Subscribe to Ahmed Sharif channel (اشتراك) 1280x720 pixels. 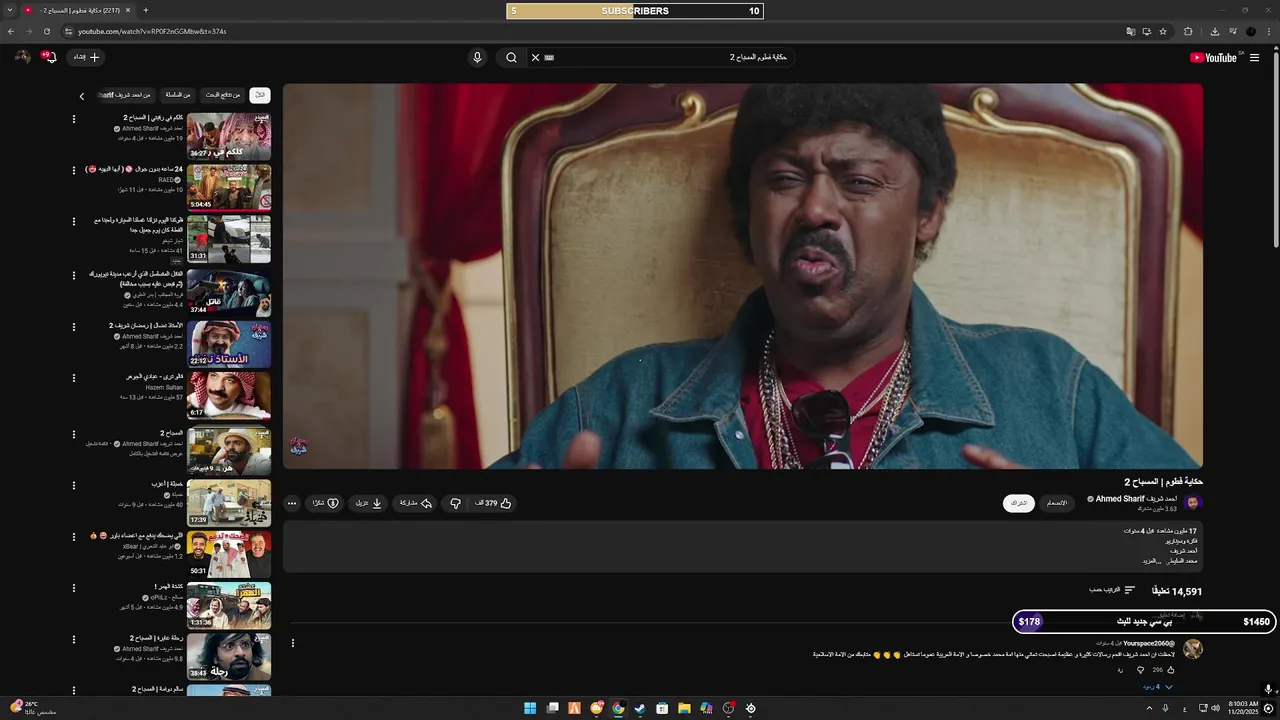pyautogui.click(x=1019, y=503)
